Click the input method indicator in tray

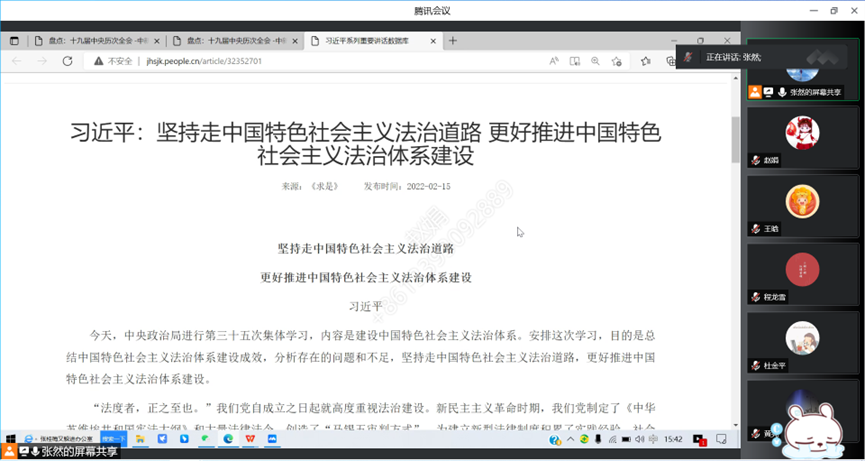tap(654, 439)
